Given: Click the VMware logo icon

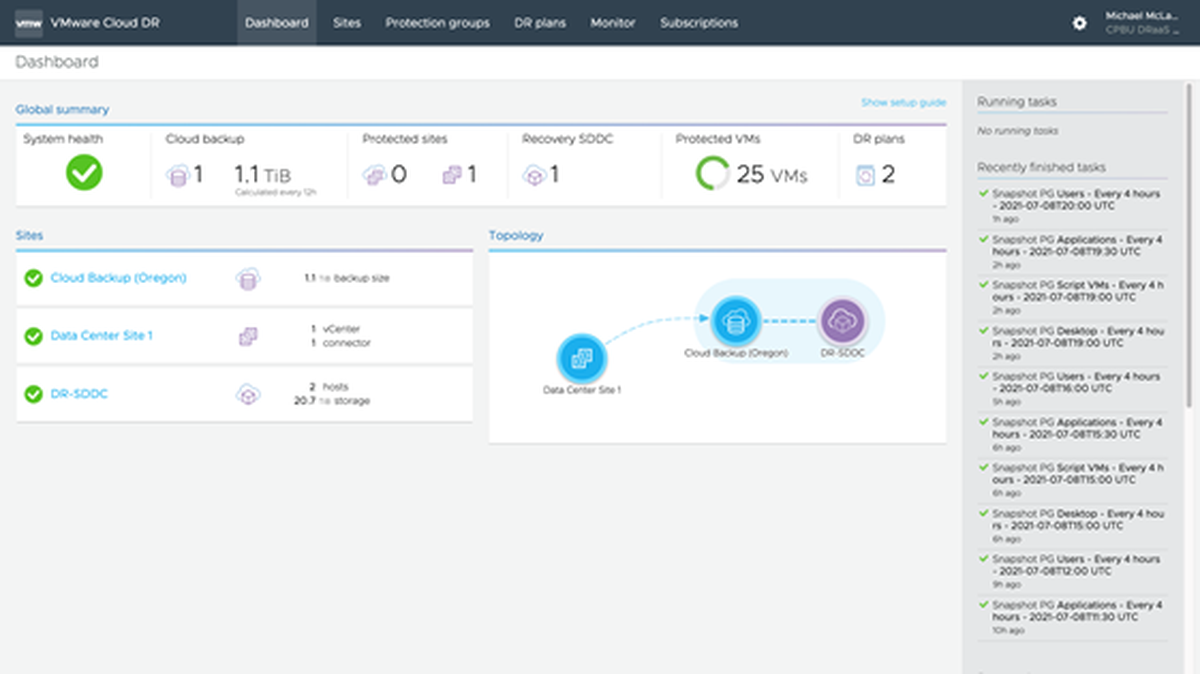Looking at the screenshot, I should click(x=29, y=22).
